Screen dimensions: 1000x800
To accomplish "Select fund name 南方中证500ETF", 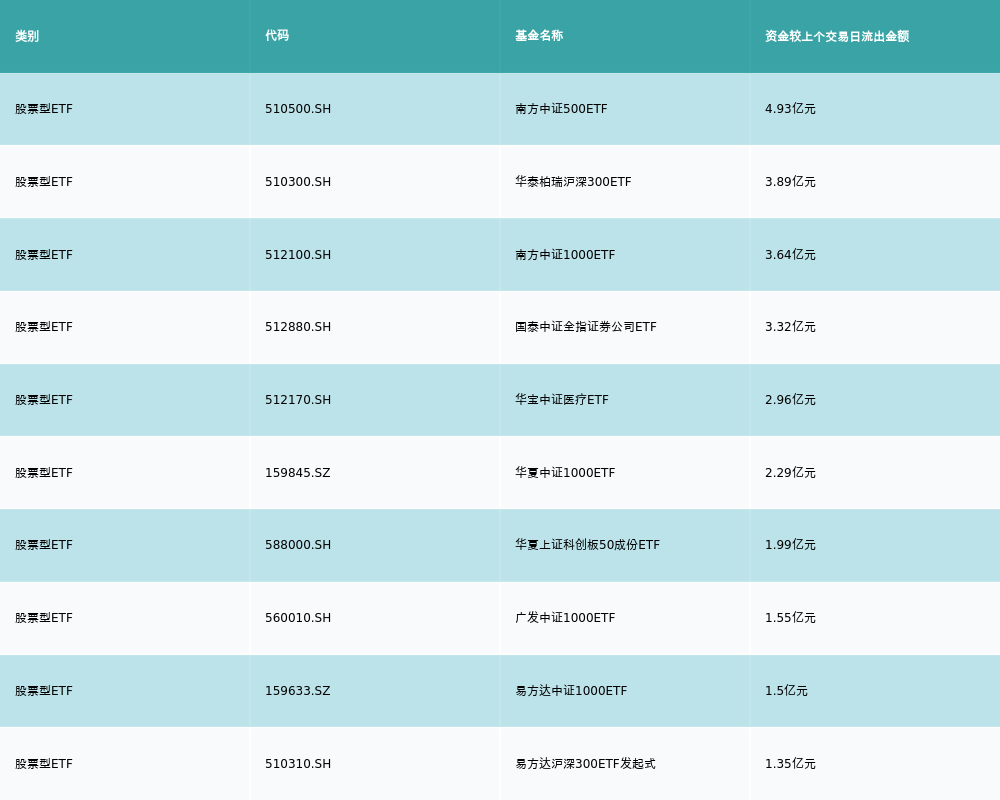I will pos(561,109).
